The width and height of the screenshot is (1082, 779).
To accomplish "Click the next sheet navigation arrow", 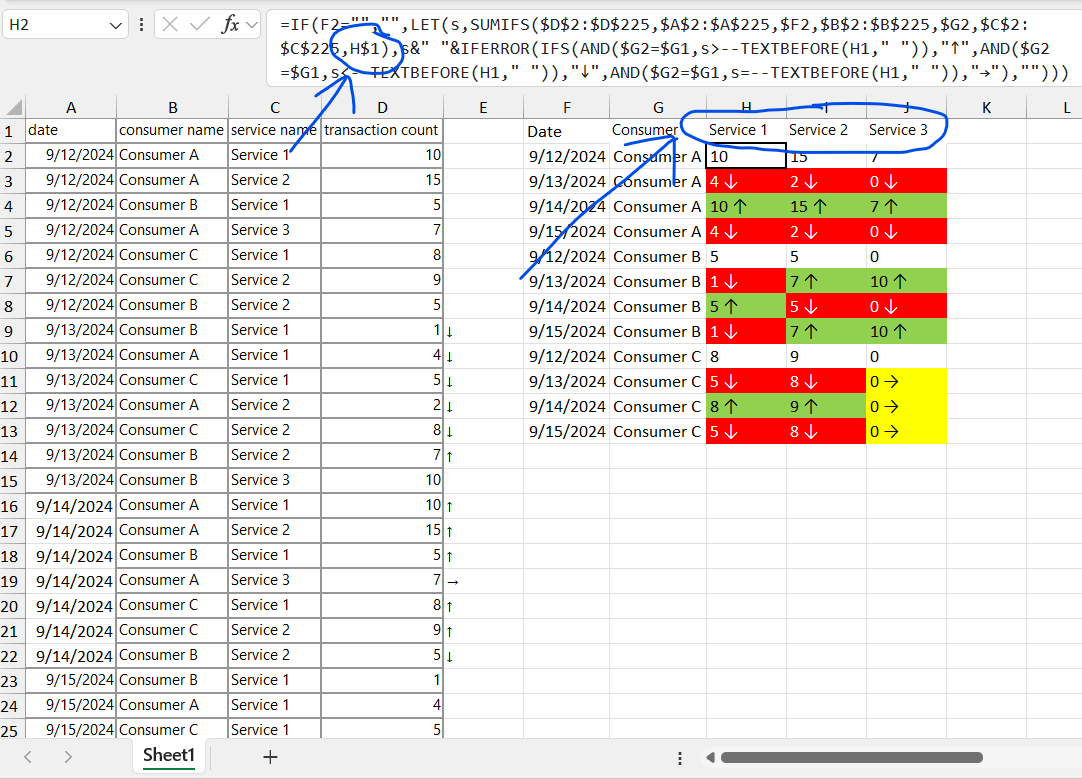I will point(68,757).
